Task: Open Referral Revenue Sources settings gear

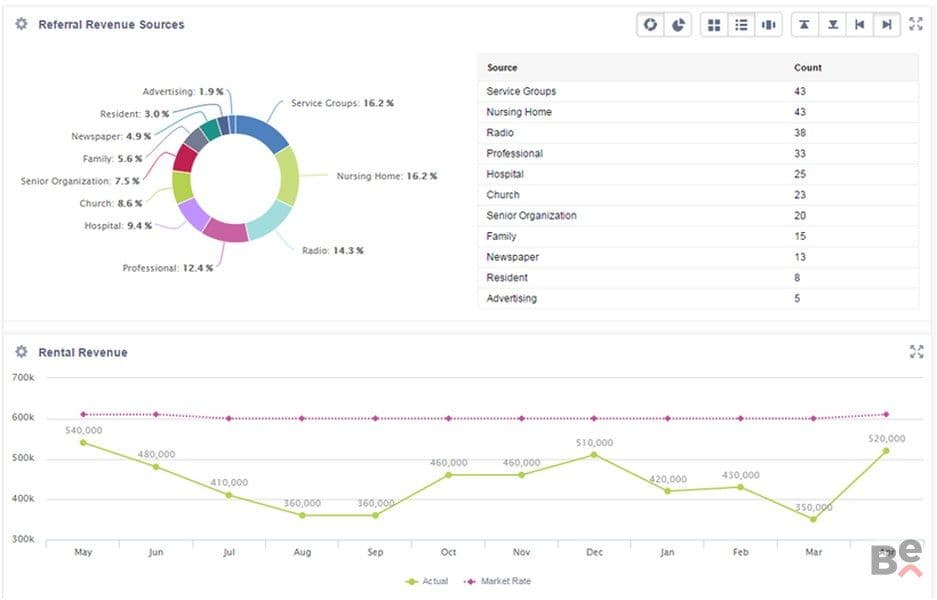Action: point(22,24)
